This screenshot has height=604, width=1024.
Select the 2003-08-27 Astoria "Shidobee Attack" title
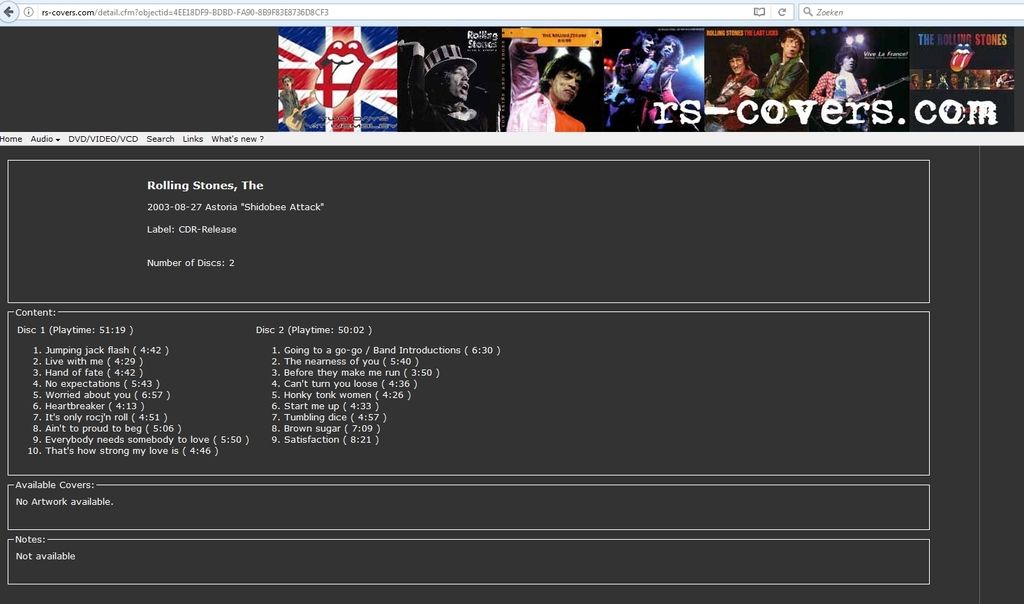235,207
